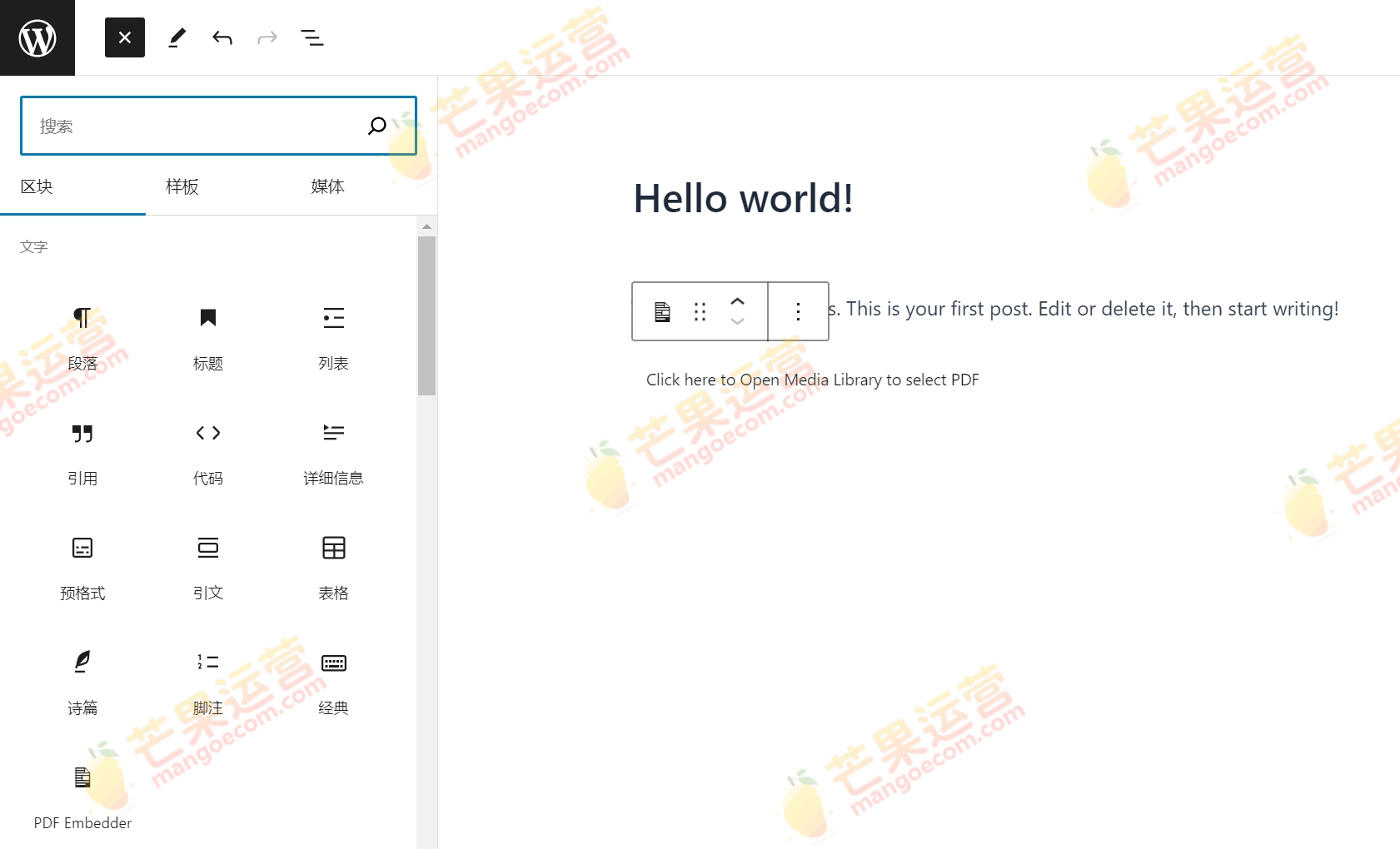
Task: Select the editing pencil tool
Action: [x=176, y=37]
